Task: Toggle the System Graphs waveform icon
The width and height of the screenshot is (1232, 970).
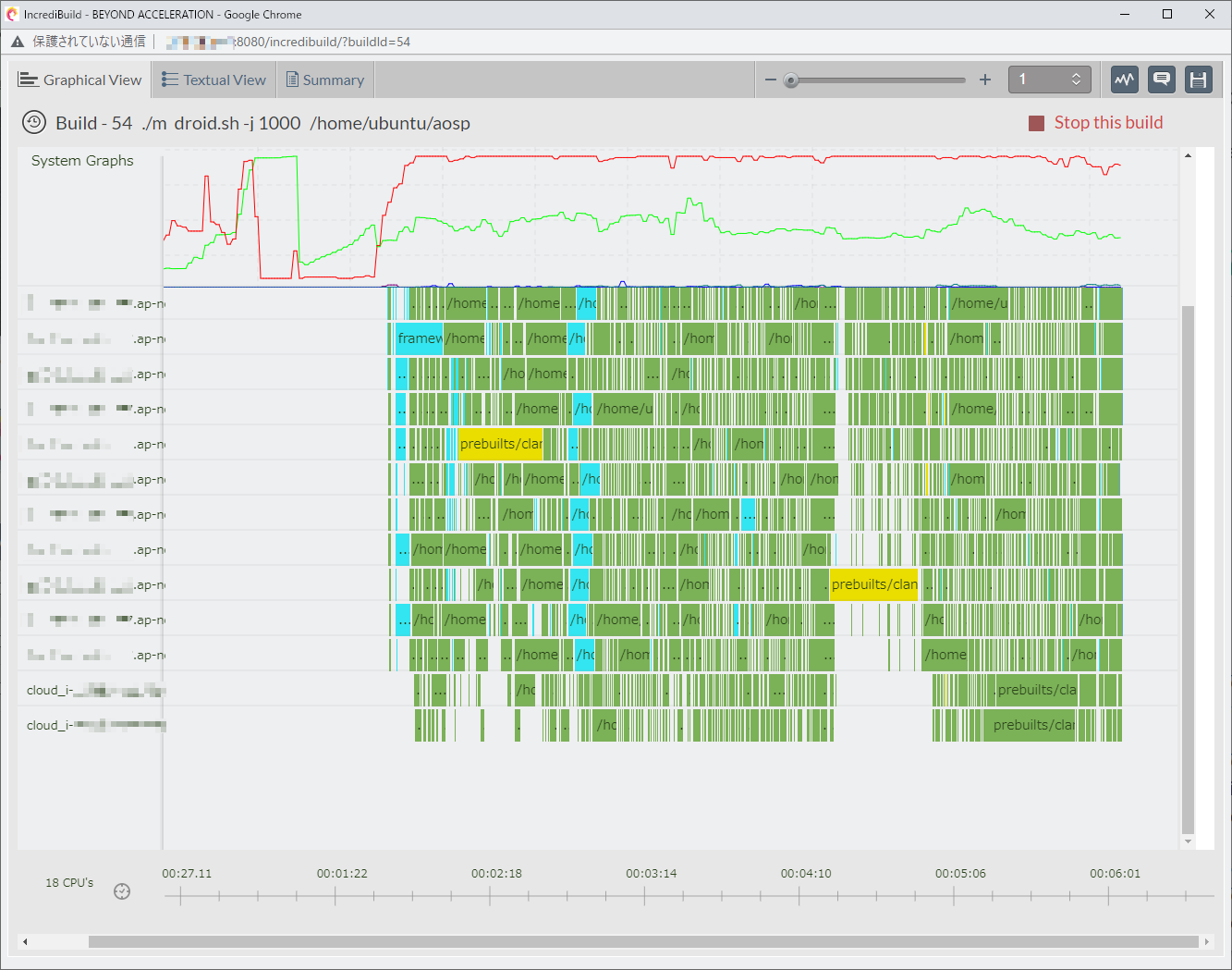Action: pyautogui.click(x=1124, y=80)
